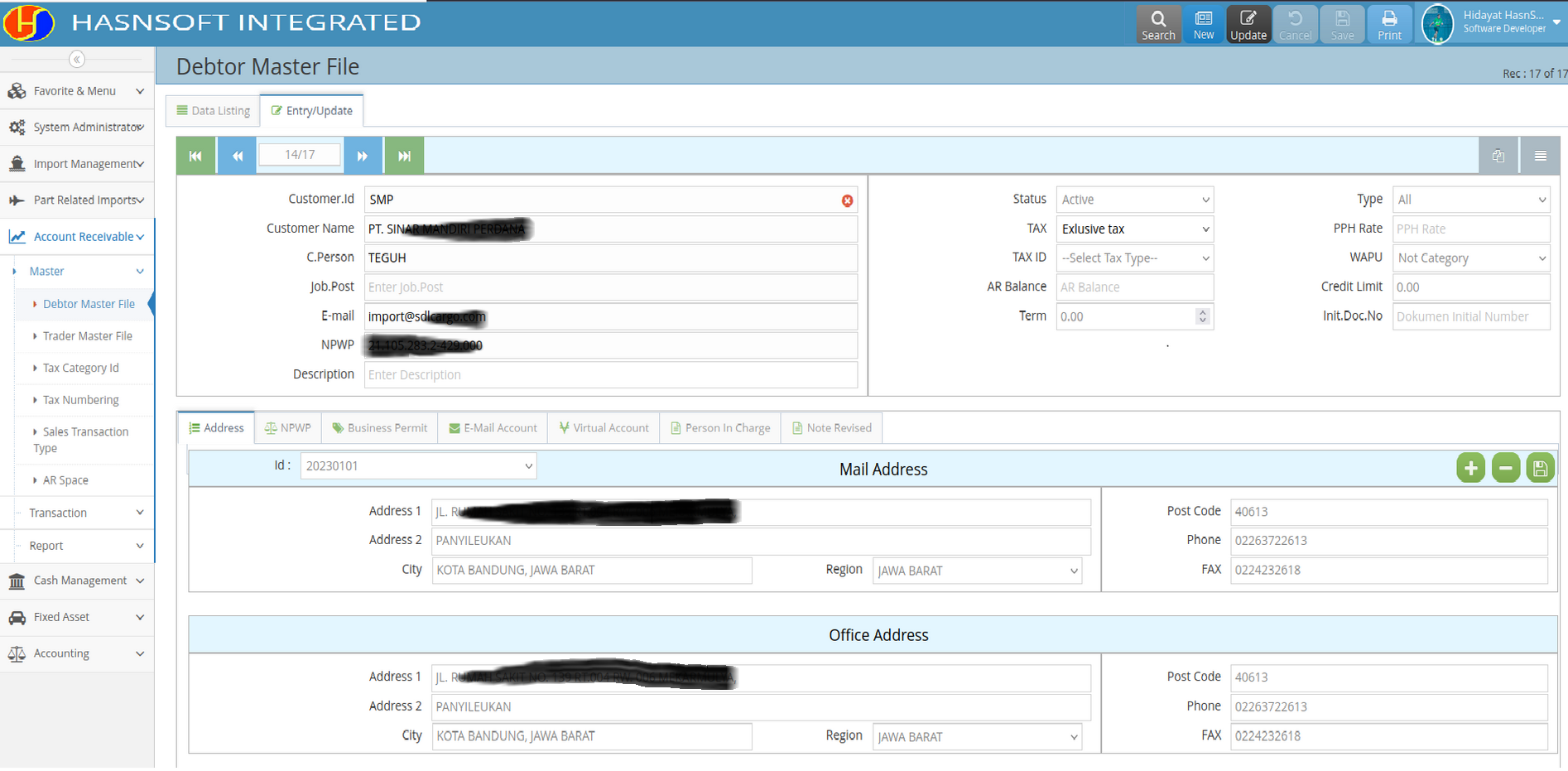The height and width of the screenshot is (771, 1568).
Task: Click the Print icon
Action: click(1389, 24)
